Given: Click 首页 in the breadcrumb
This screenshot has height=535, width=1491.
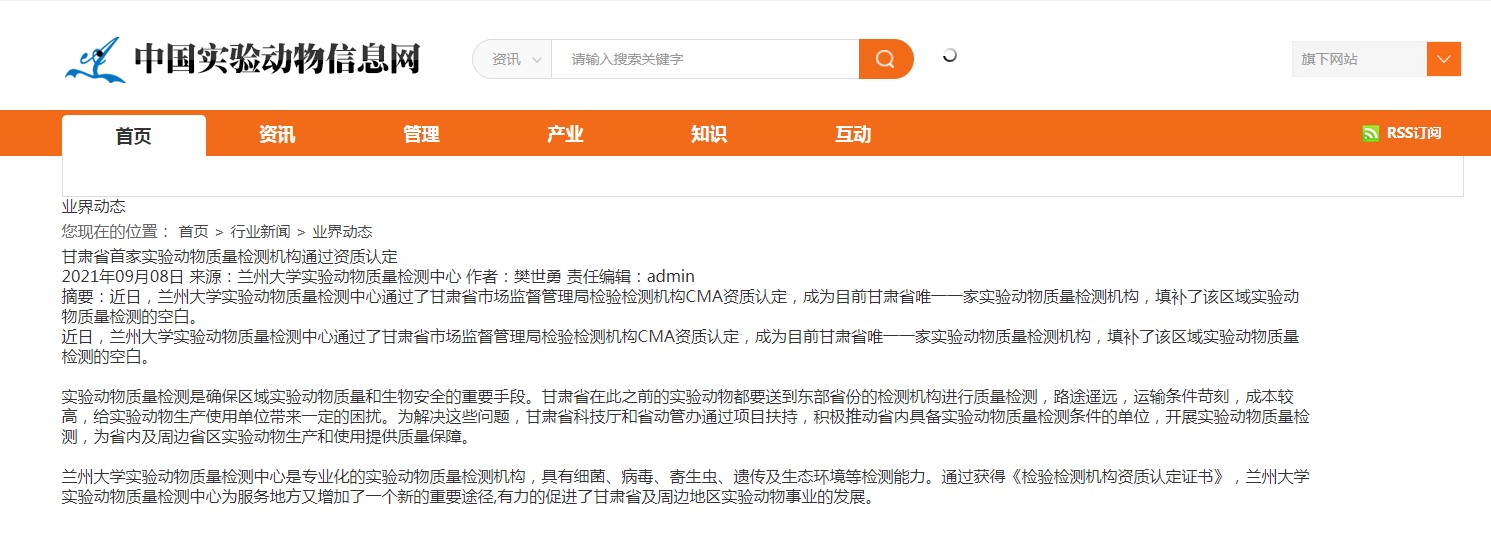Looking at the screenshot, I should pos(194,231).
